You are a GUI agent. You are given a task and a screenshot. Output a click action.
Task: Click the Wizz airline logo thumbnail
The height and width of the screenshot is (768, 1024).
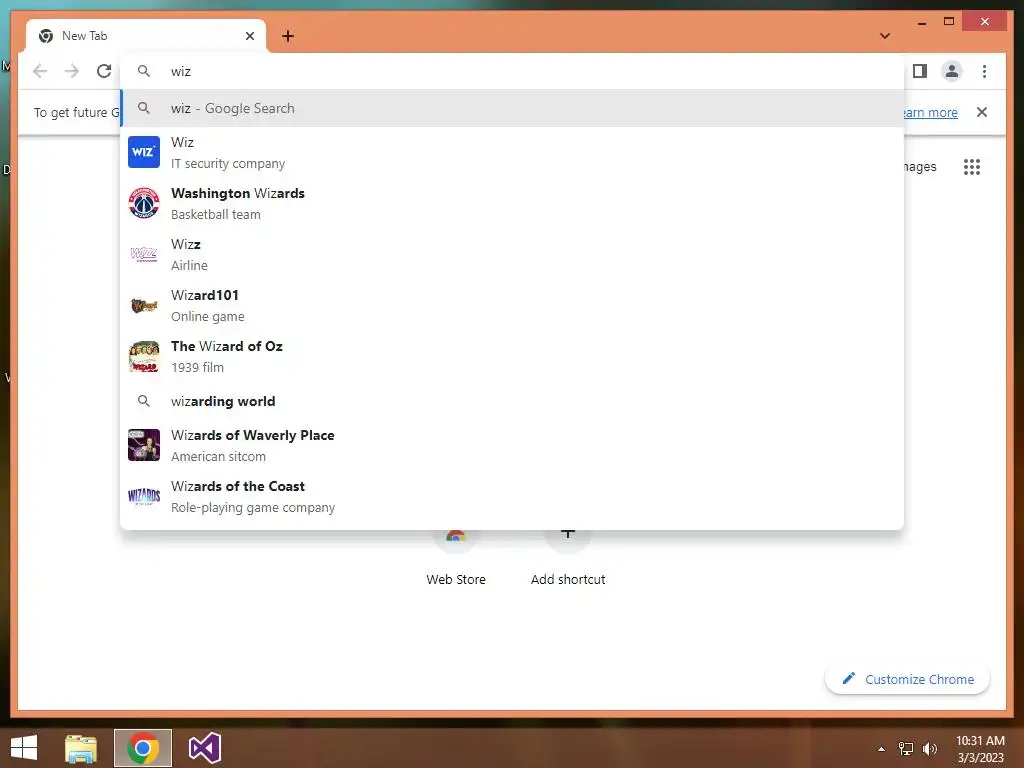pos(144,254)
